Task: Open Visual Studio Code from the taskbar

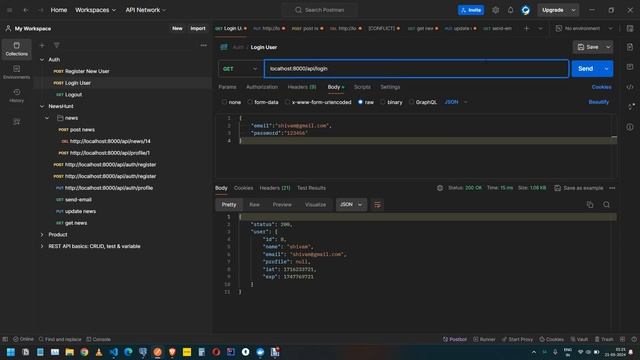Action: (113, 352)
